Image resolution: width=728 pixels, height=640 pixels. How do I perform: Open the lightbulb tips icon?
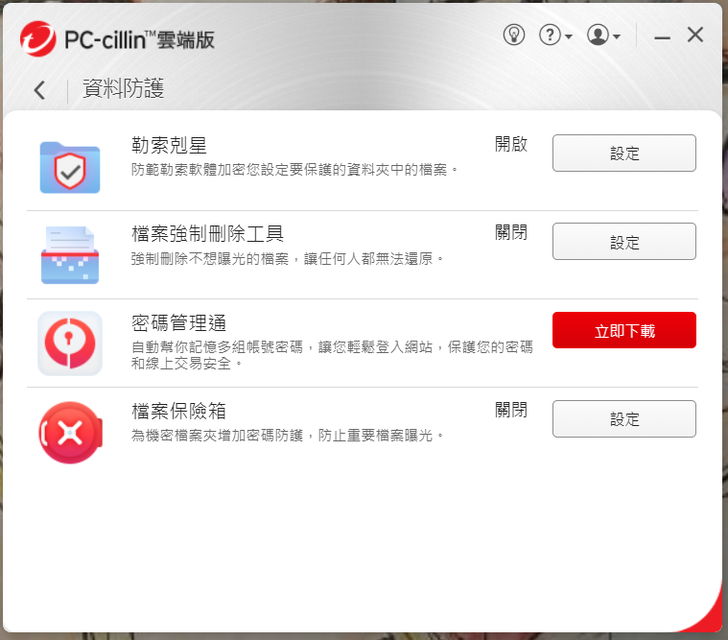click(514, 35)
